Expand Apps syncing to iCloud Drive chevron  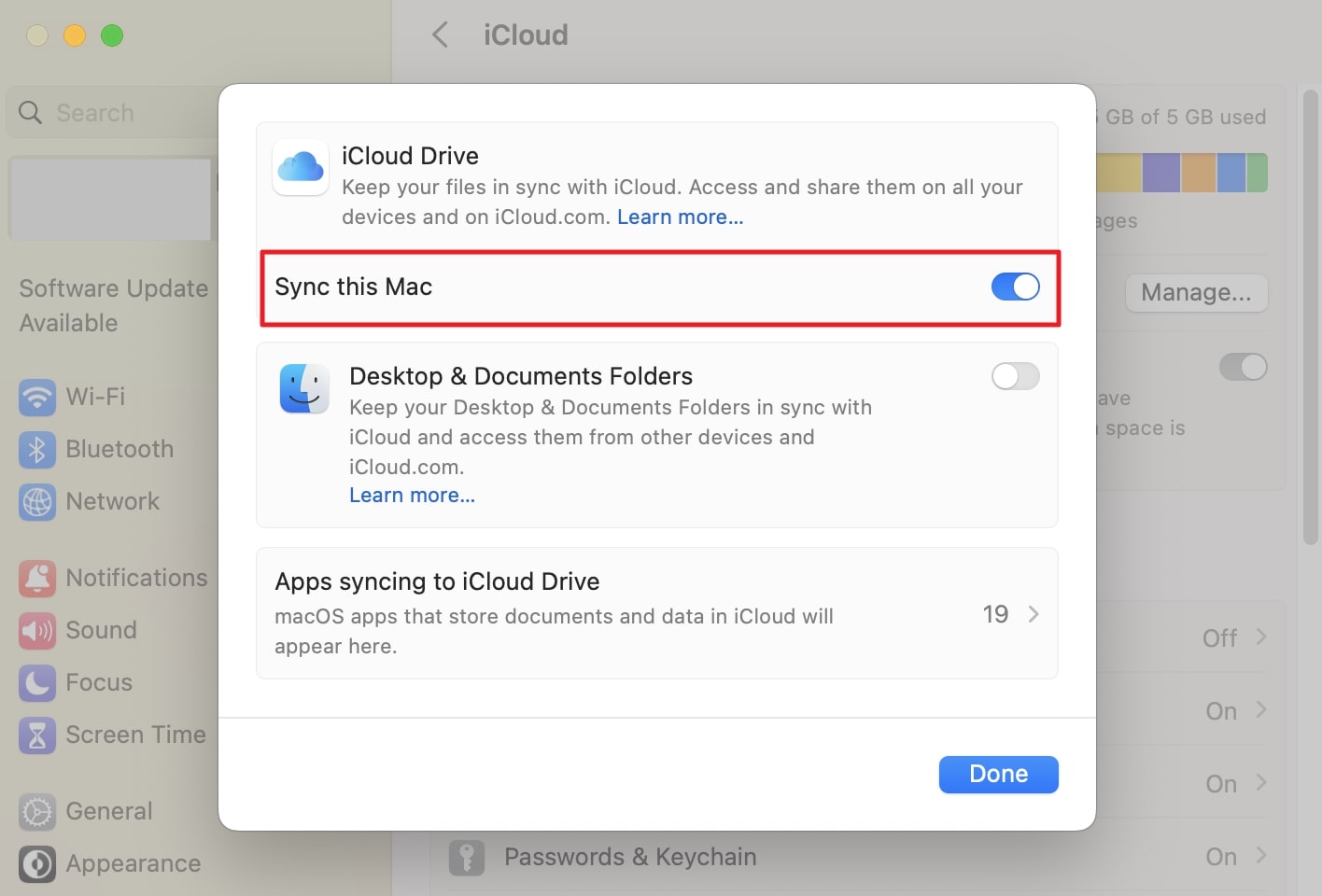pyautogui.click(x=1034, y=614)
